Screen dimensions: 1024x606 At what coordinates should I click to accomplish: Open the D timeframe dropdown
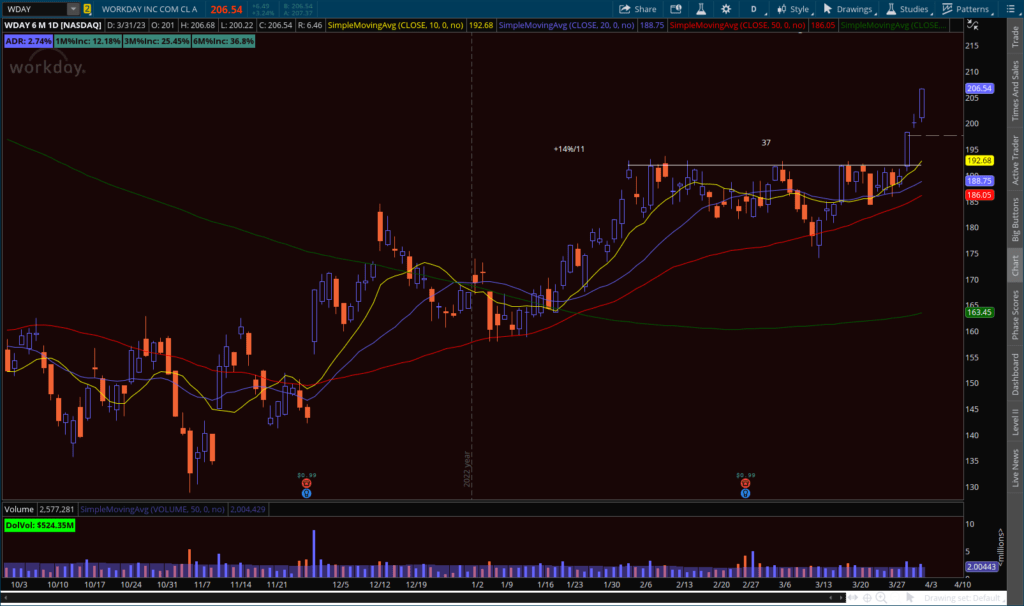tap(754, 9)
